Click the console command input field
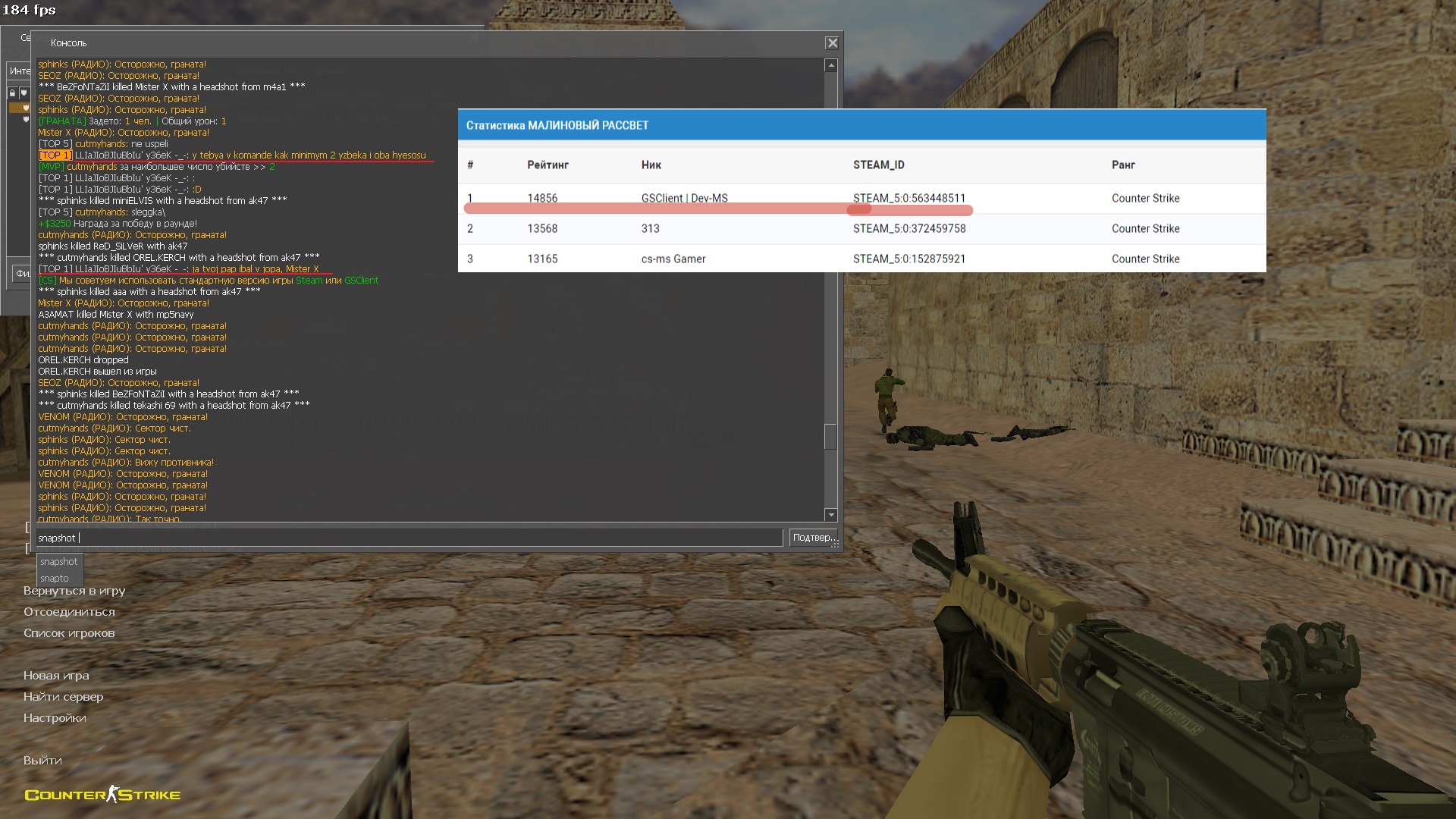 409,538
